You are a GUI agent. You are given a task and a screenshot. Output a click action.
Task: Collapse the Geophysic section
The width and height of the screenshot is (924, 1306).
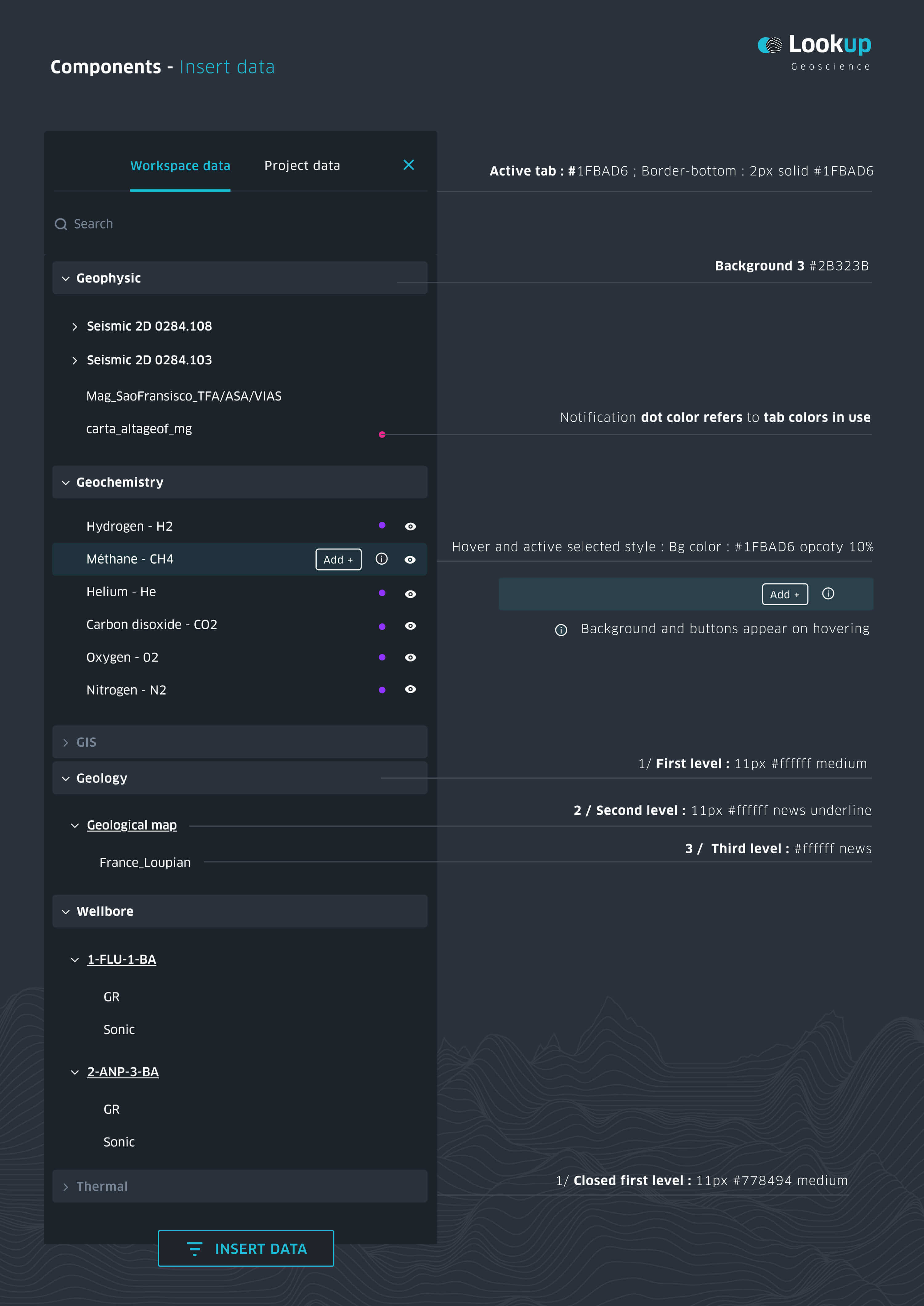coord(66,278)
